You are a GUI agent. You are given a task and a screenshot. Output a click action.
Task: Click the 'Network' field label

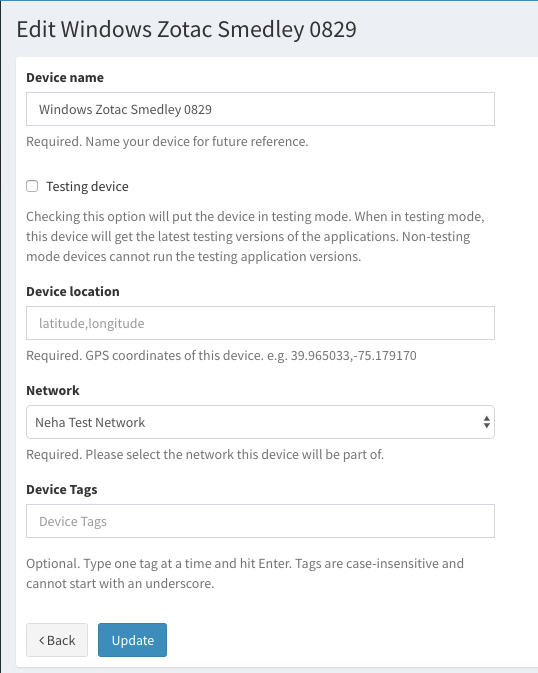coord(53,391)
